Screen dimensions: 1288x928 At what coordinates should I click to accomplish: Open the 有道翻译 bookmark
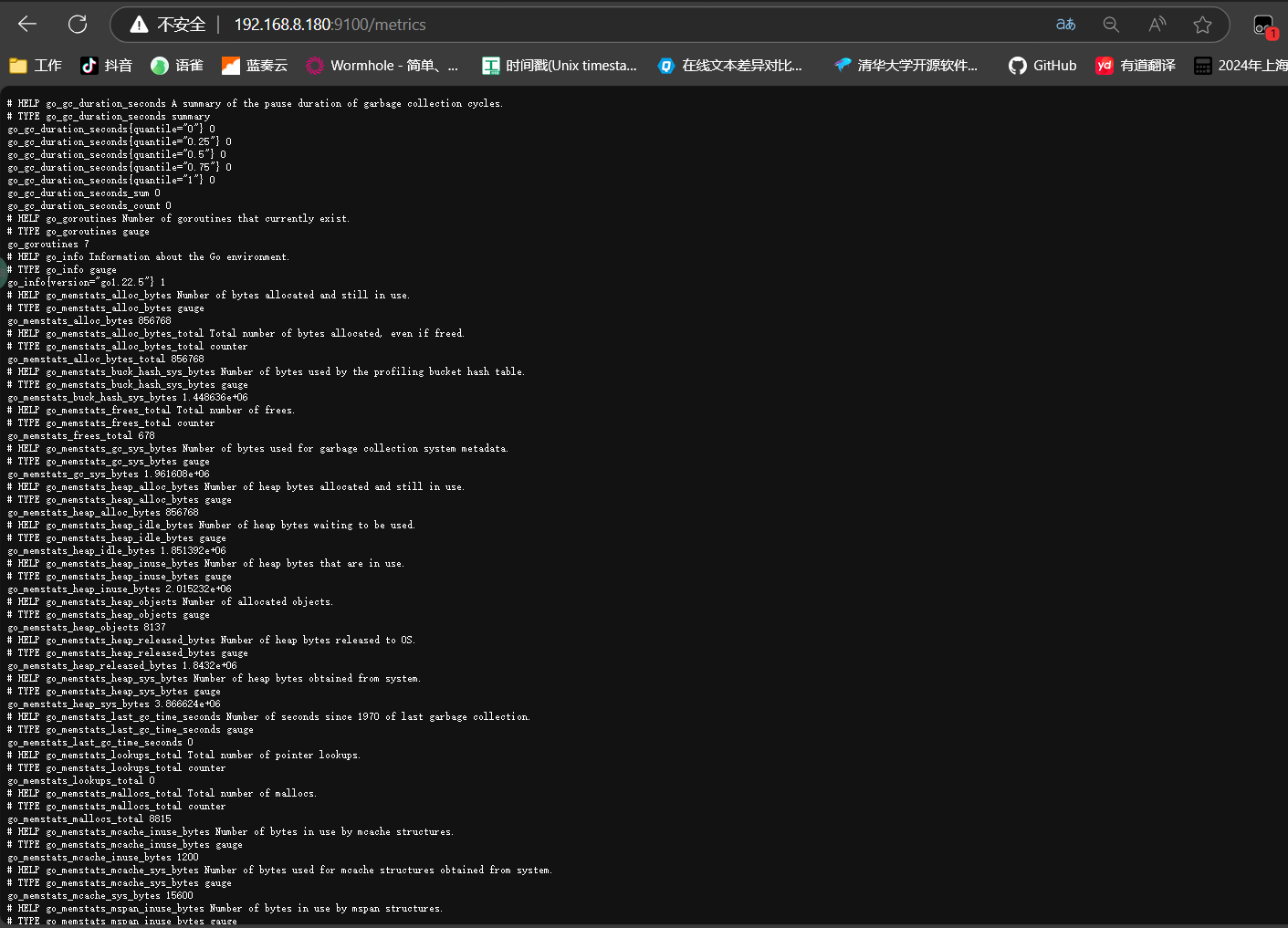click(1136, 66)
